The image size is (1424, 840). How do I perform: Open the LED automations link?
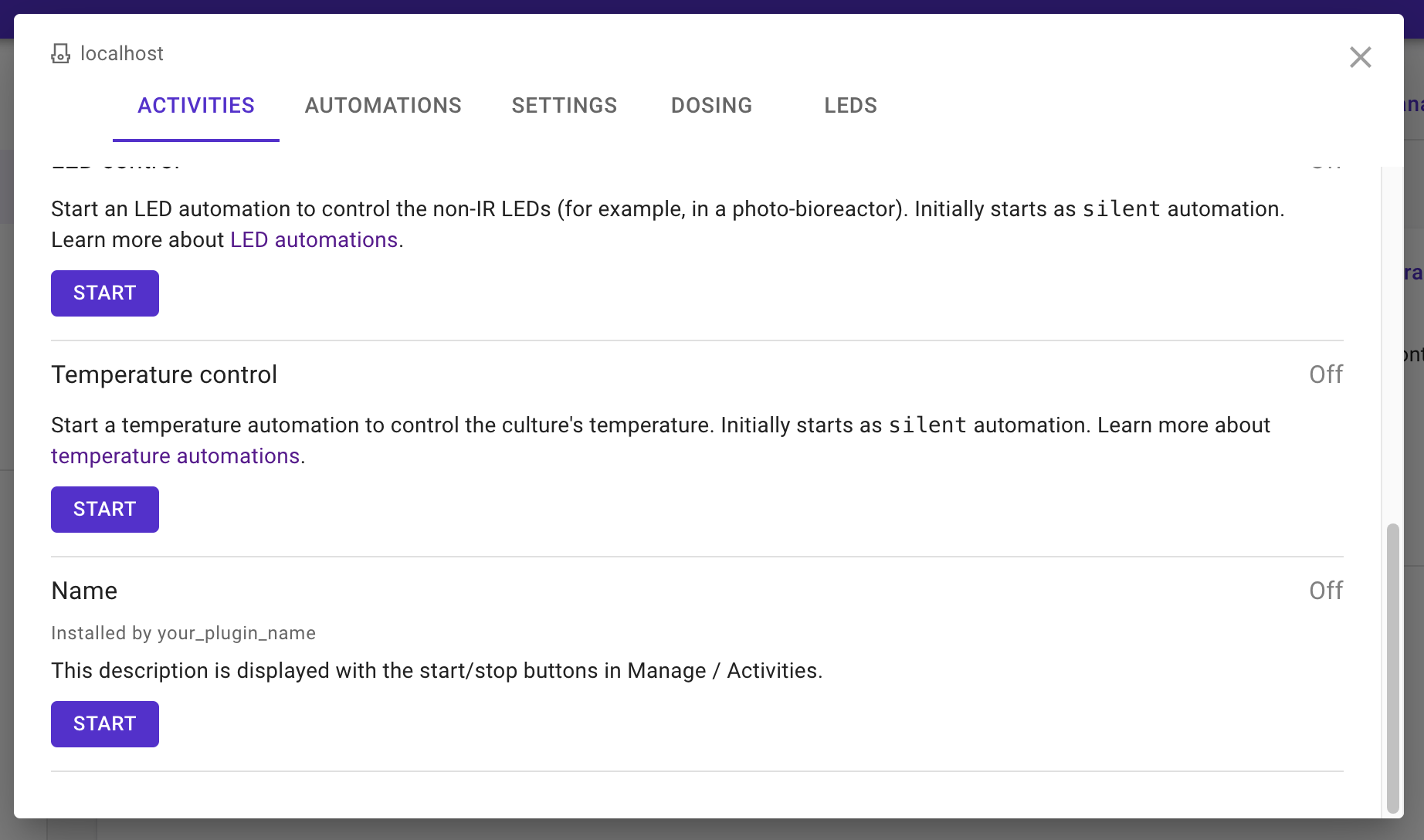pyautogui.click(x=314, y=240)
